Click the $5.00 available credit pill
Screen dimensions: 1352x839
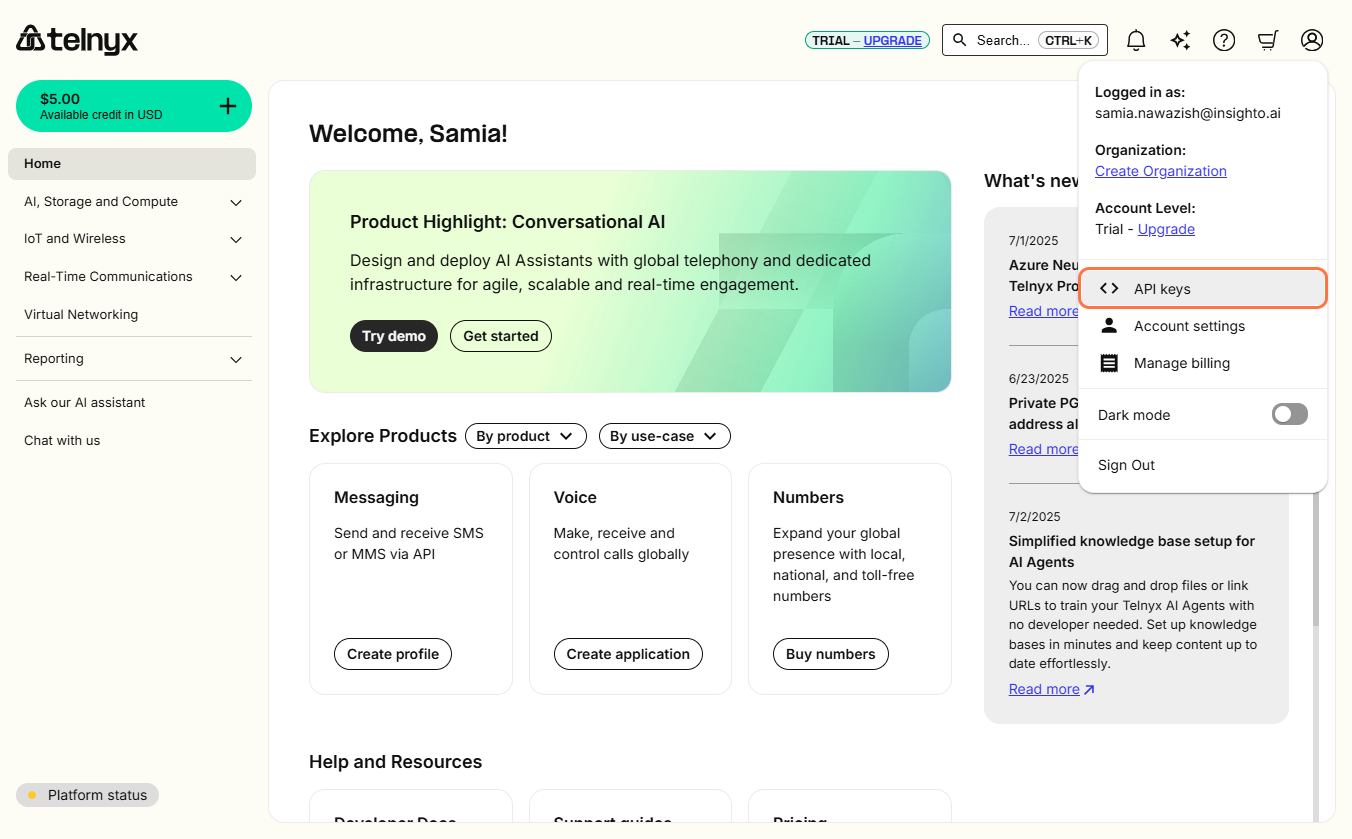point(134,106)
